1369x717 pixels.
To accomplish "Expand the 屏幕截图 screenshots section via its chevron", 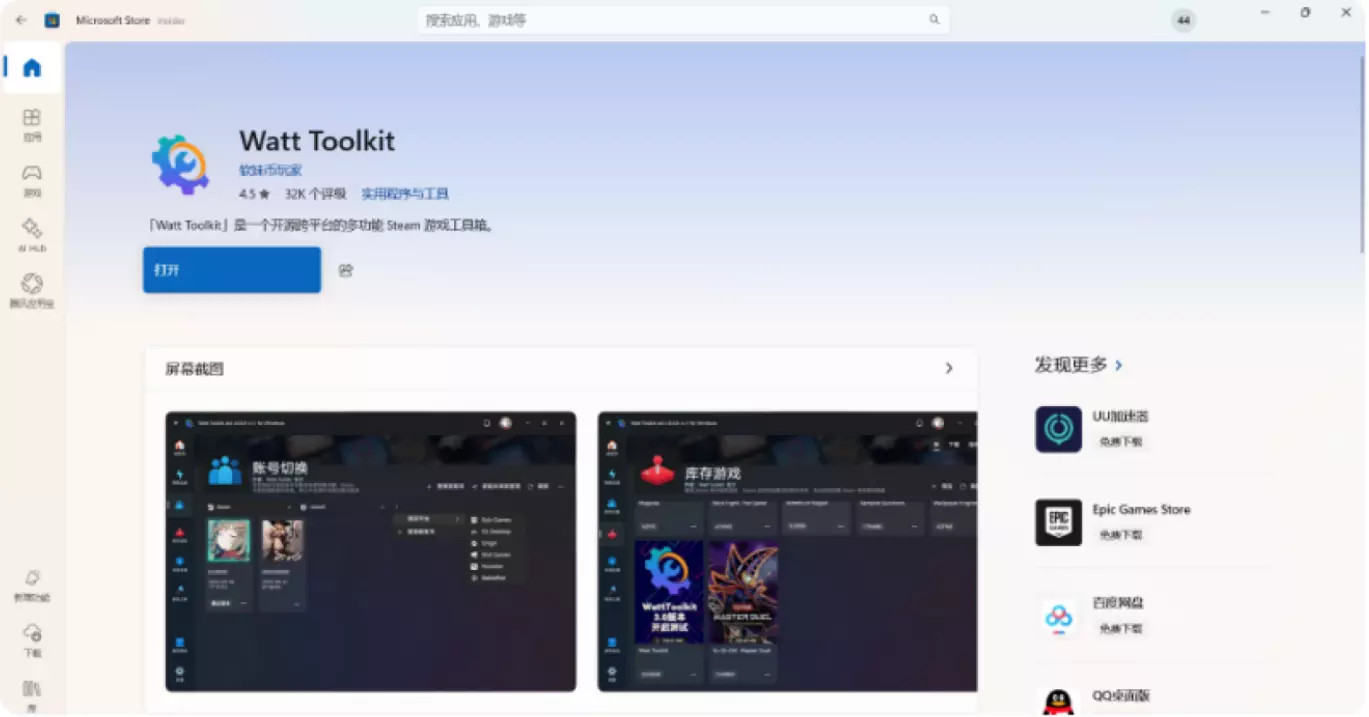I will [x=948, y=368].
